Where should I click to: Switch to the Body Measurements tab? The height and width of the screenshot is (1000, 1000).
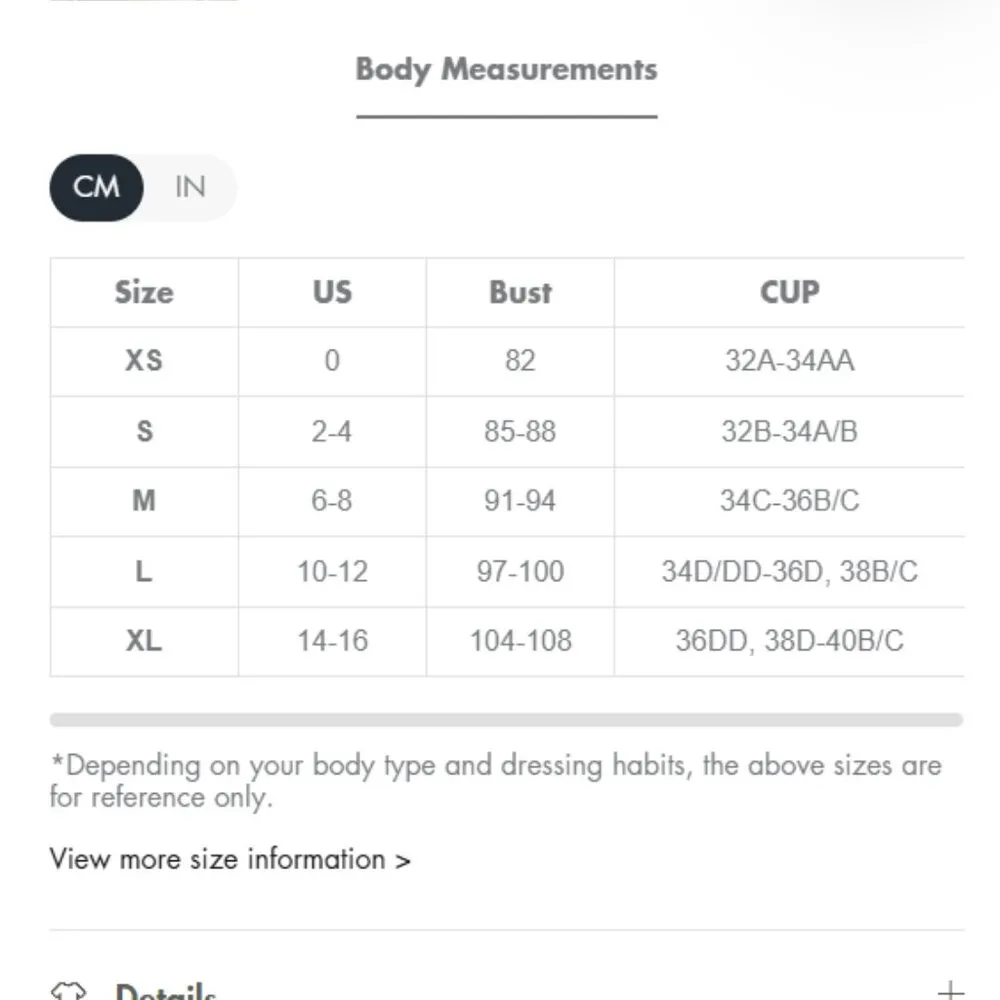pos(506,70)
